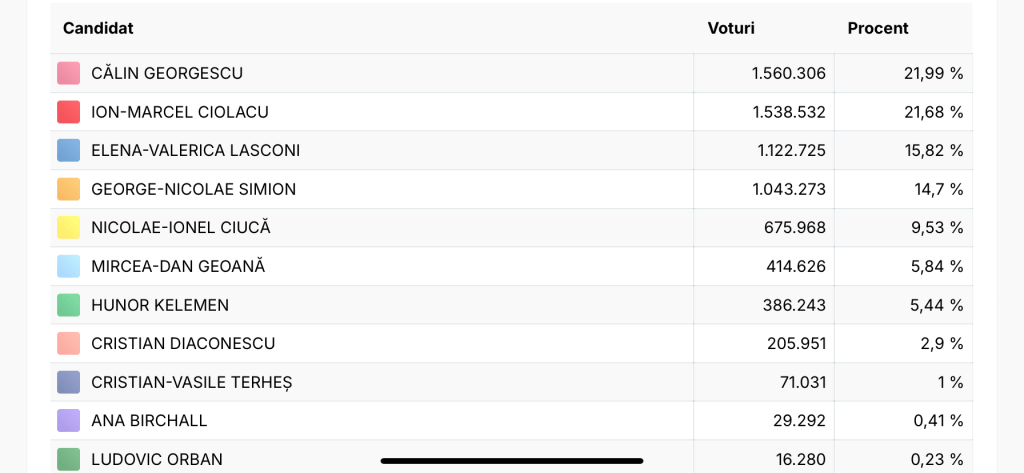Select Ion-Marcel Ciolacu's red color square
Screen dimensions: 1024x473
[68, 112]
